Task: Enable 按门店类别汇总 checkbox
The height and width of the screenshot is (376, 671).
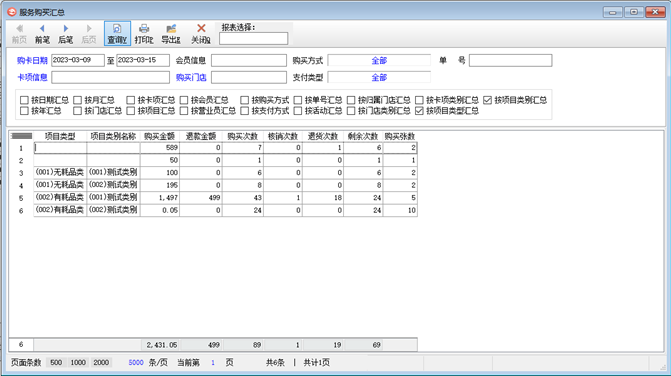Action: 351,111
